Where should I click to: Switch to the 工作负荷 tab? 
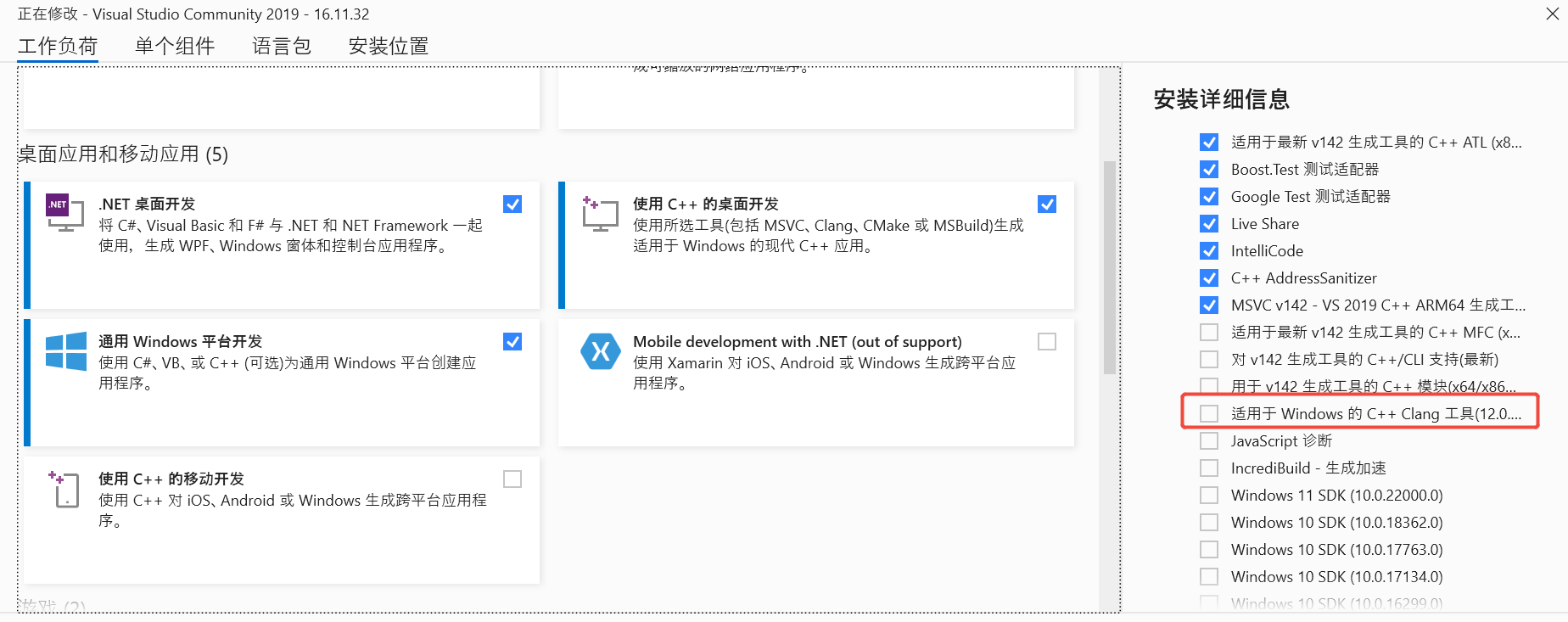pos(58,46)
